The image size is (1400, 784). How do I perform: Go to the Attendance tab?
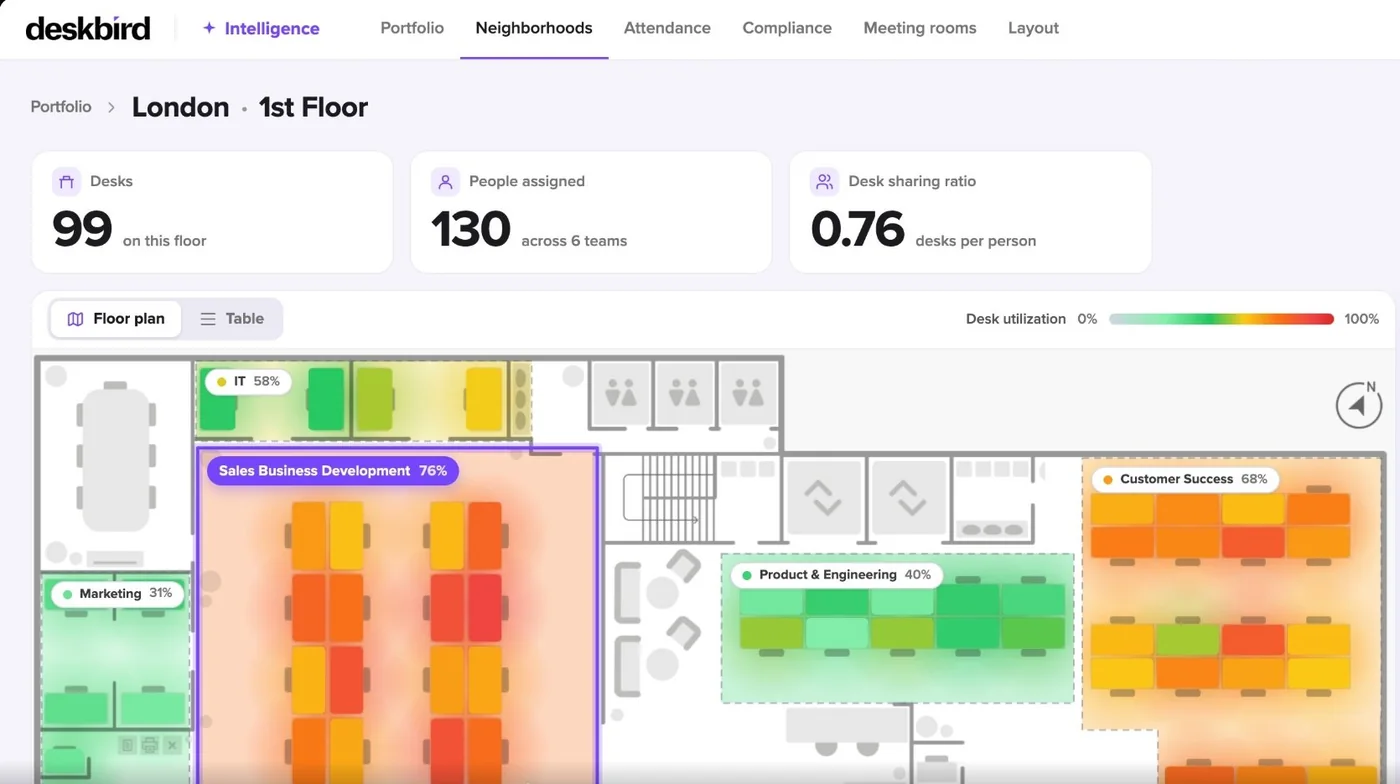pyautogui.click(x=667, y=28)
